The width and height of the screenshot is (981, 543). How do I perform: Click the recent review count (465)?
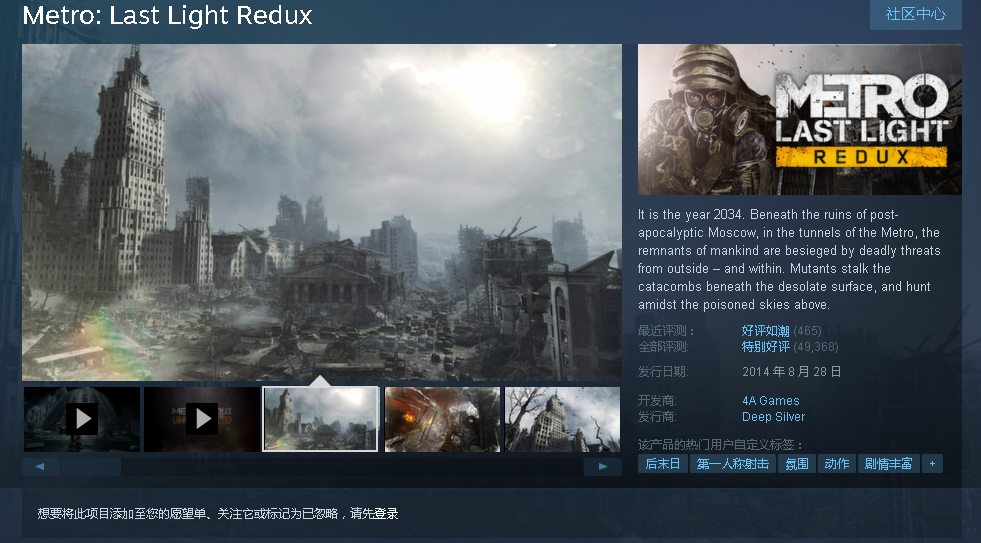pyautogui.click(x=807, y=330)
